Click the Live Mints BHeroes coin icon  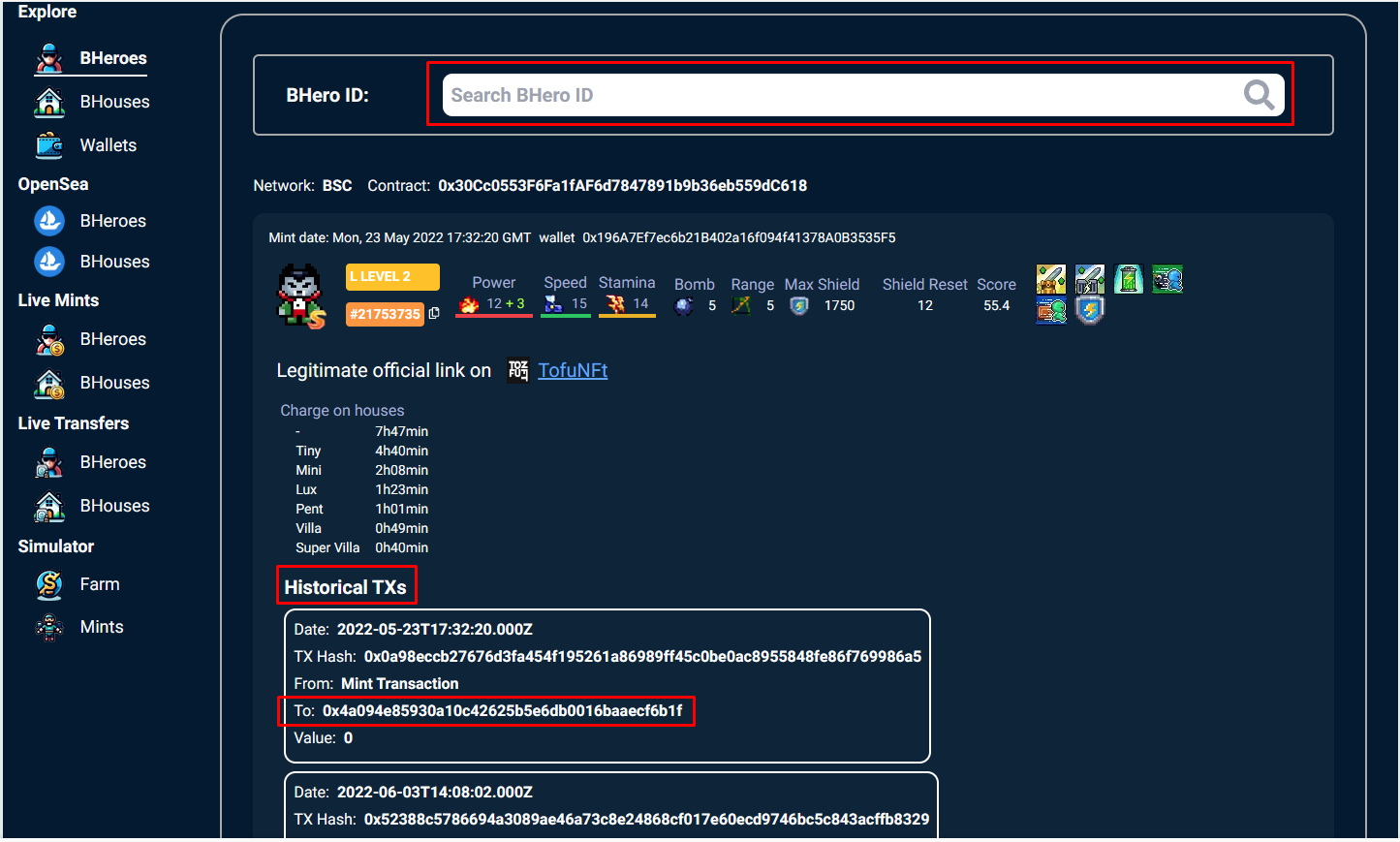click(x=49, y=340)
